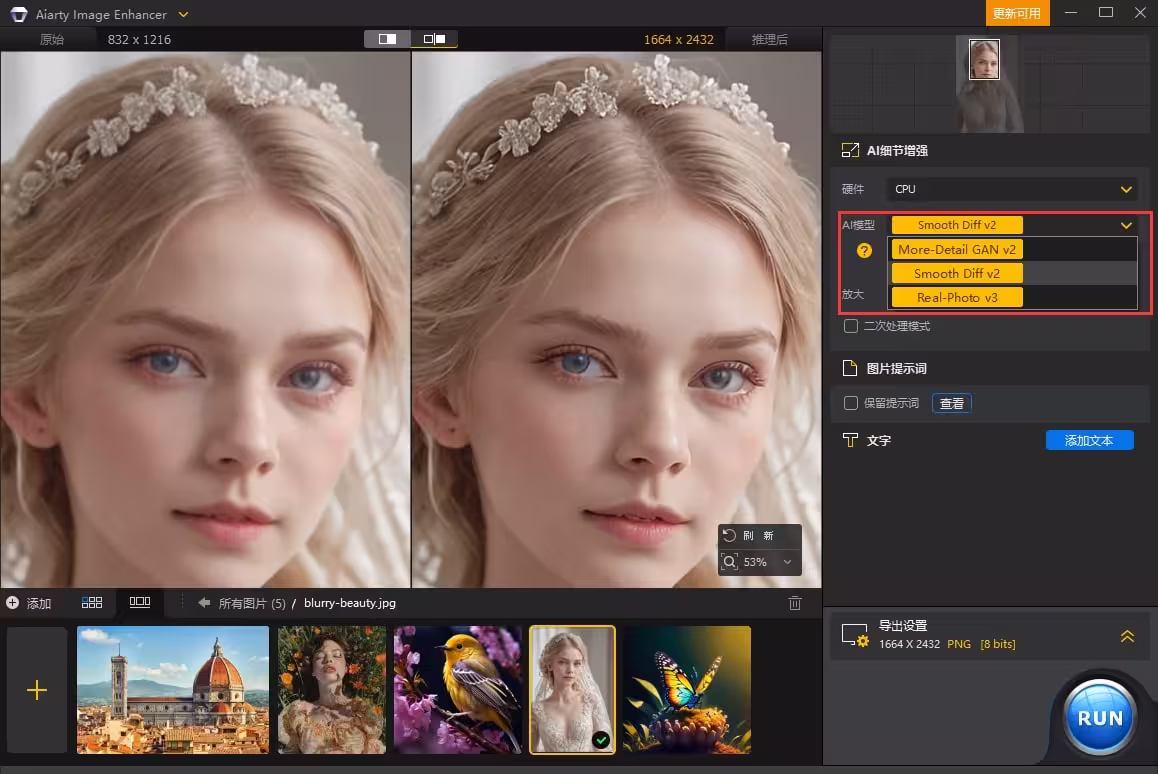
Task: Select the yellow bird thumbnail
Action: coord(458,690)
